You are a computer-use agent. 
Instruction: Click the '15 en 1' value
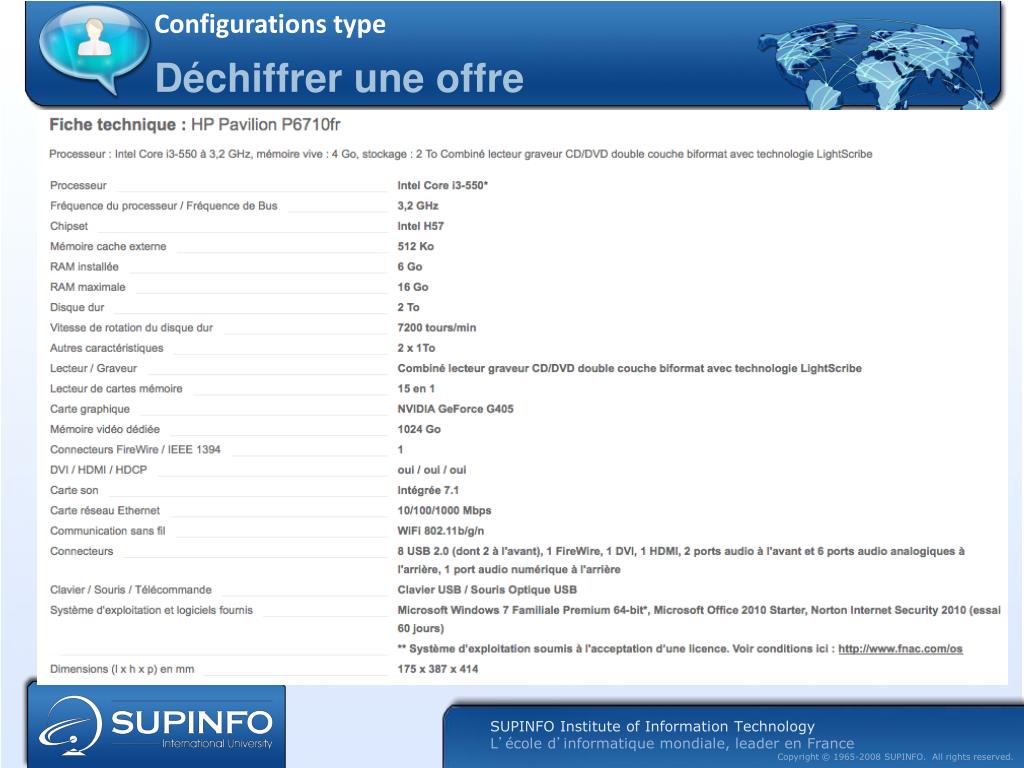[416, 389]
